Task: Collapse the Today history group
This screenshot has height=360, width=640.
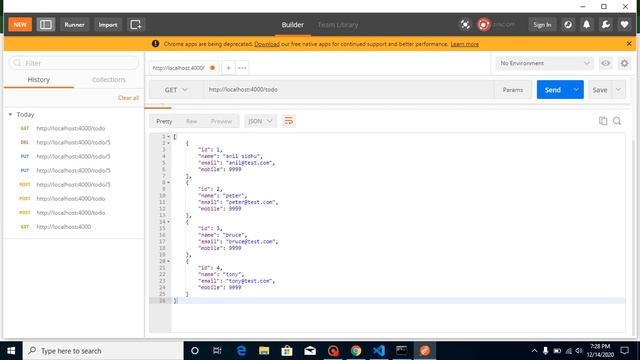Action: click(x=10, y=115)
